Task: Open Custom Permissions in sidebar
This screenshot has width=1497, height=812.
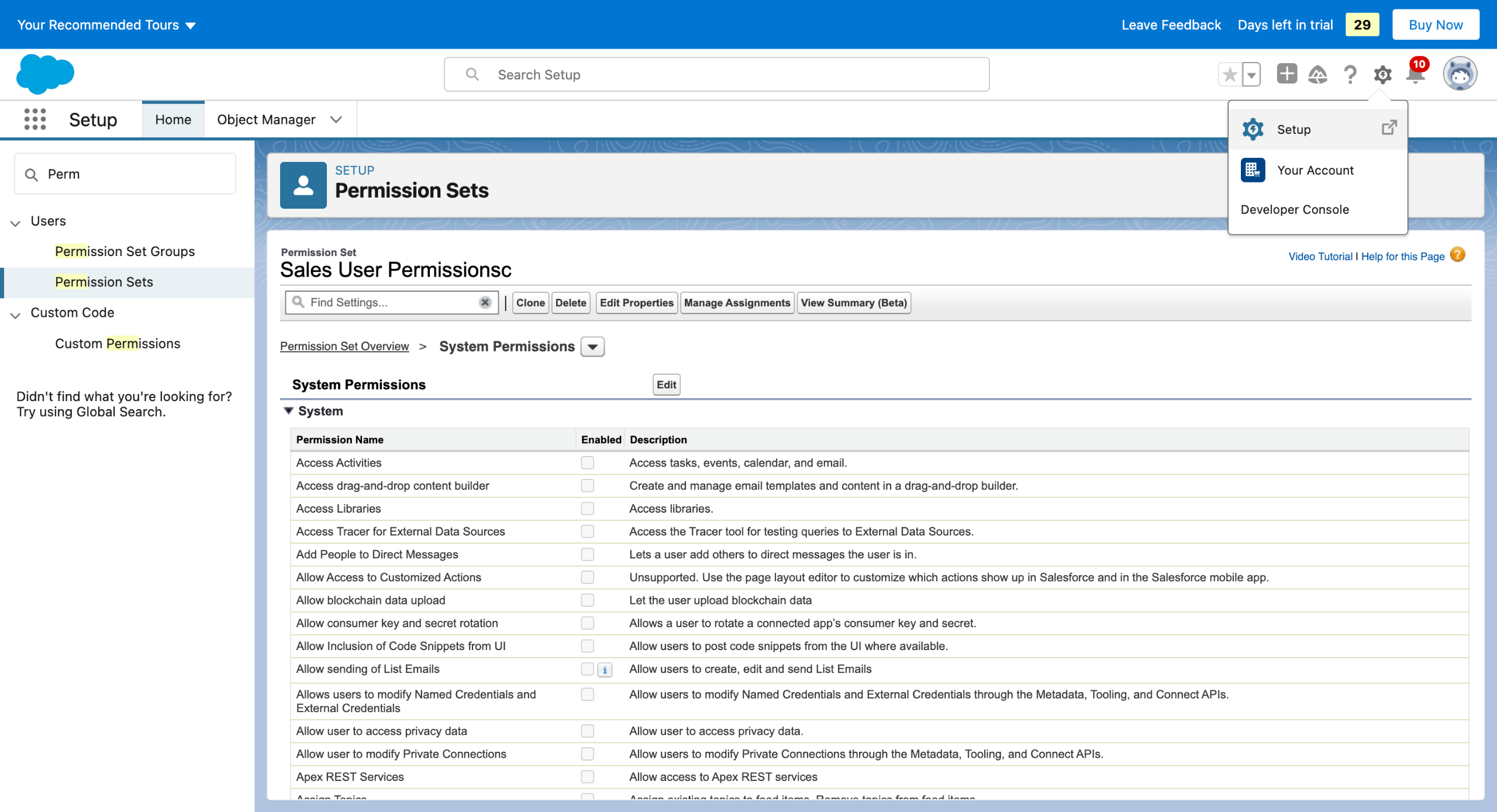Action: point(118,343)
